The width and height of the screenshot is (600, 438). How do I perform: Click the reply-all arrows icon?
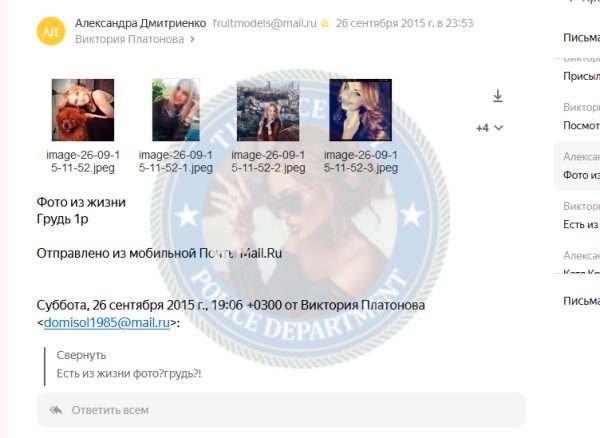pyautogui.click(x=56, y=410)
